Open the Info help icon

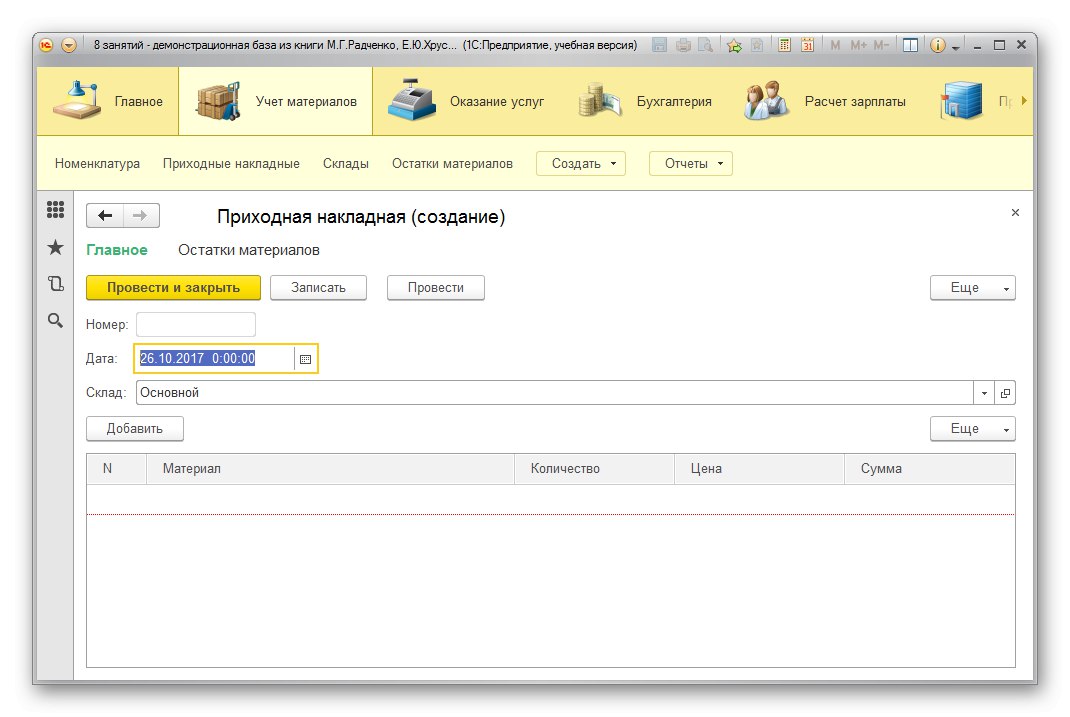pos(938,45)
